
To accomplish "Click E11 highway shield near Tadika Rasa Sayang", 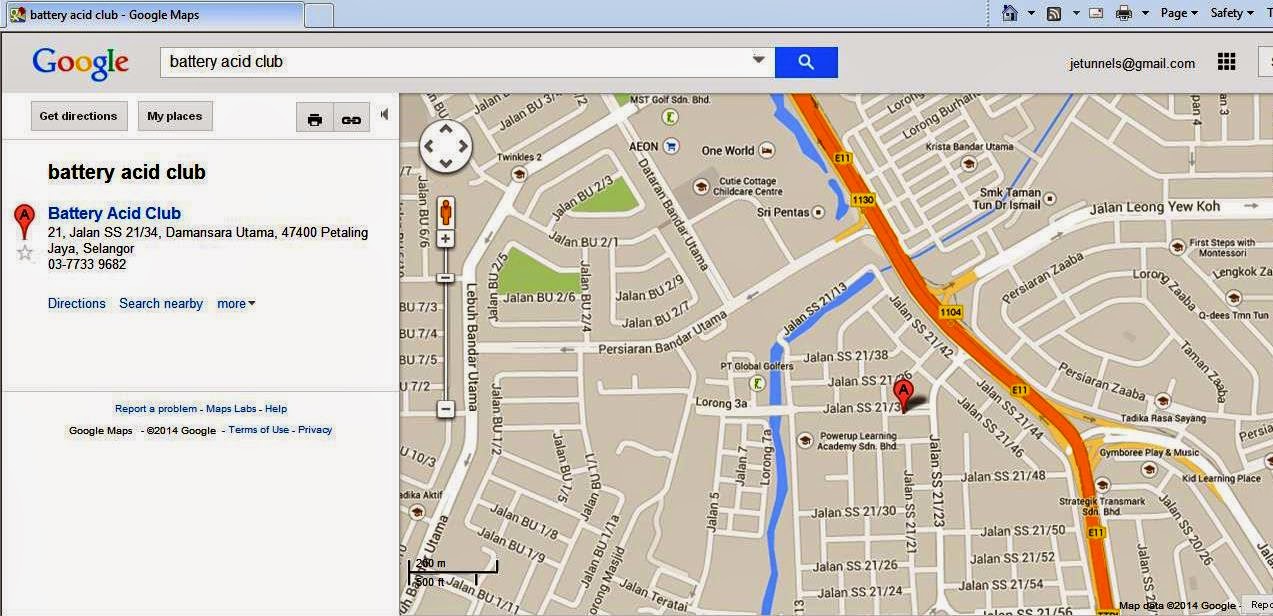I will 1020,390.
